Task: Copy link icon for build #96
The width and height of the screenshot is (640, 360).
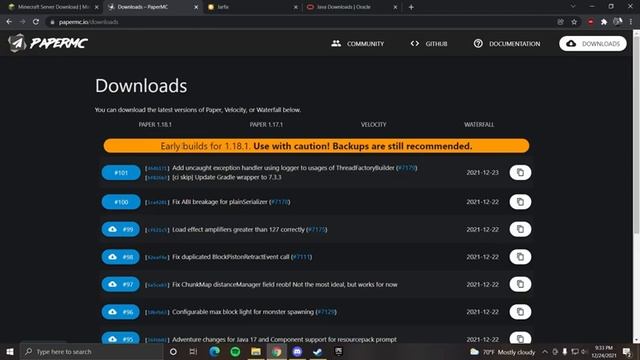Action: click(520, 312)
